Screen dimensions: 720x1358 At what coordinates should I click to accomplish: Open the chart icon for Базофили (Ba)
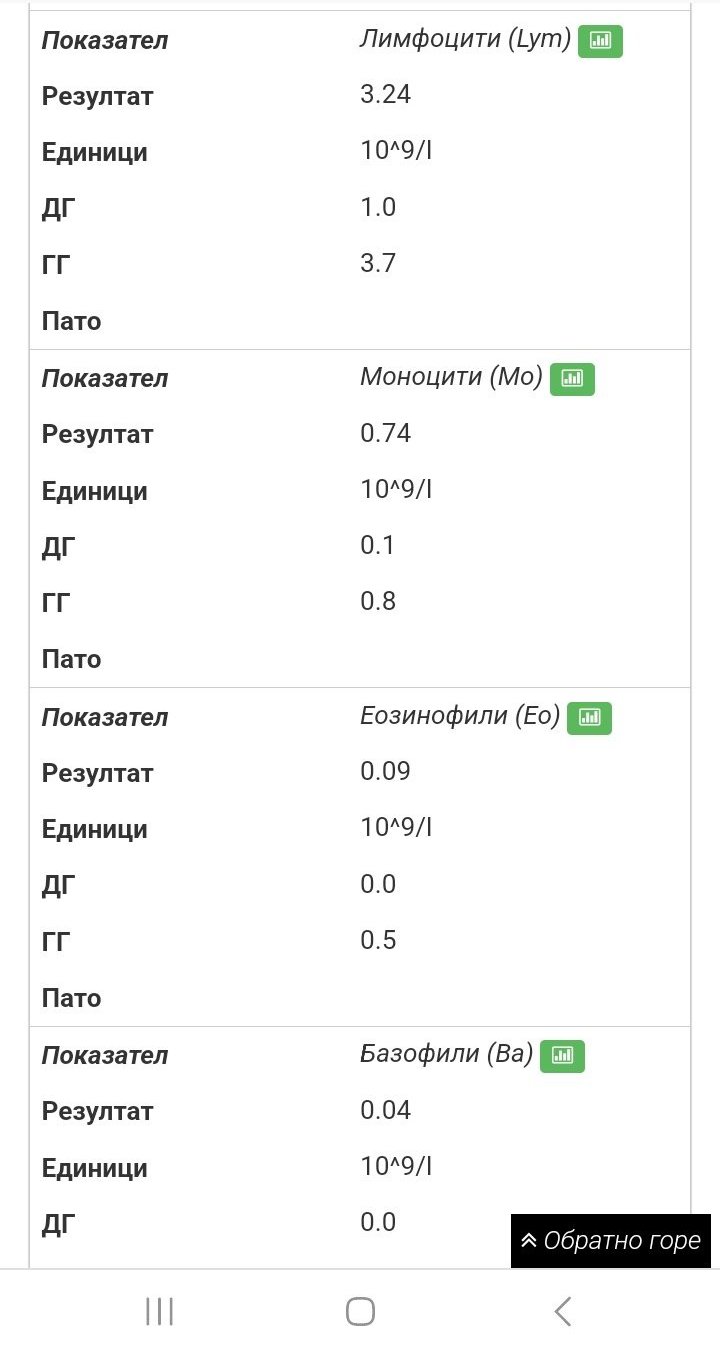tap(562, 1055)
